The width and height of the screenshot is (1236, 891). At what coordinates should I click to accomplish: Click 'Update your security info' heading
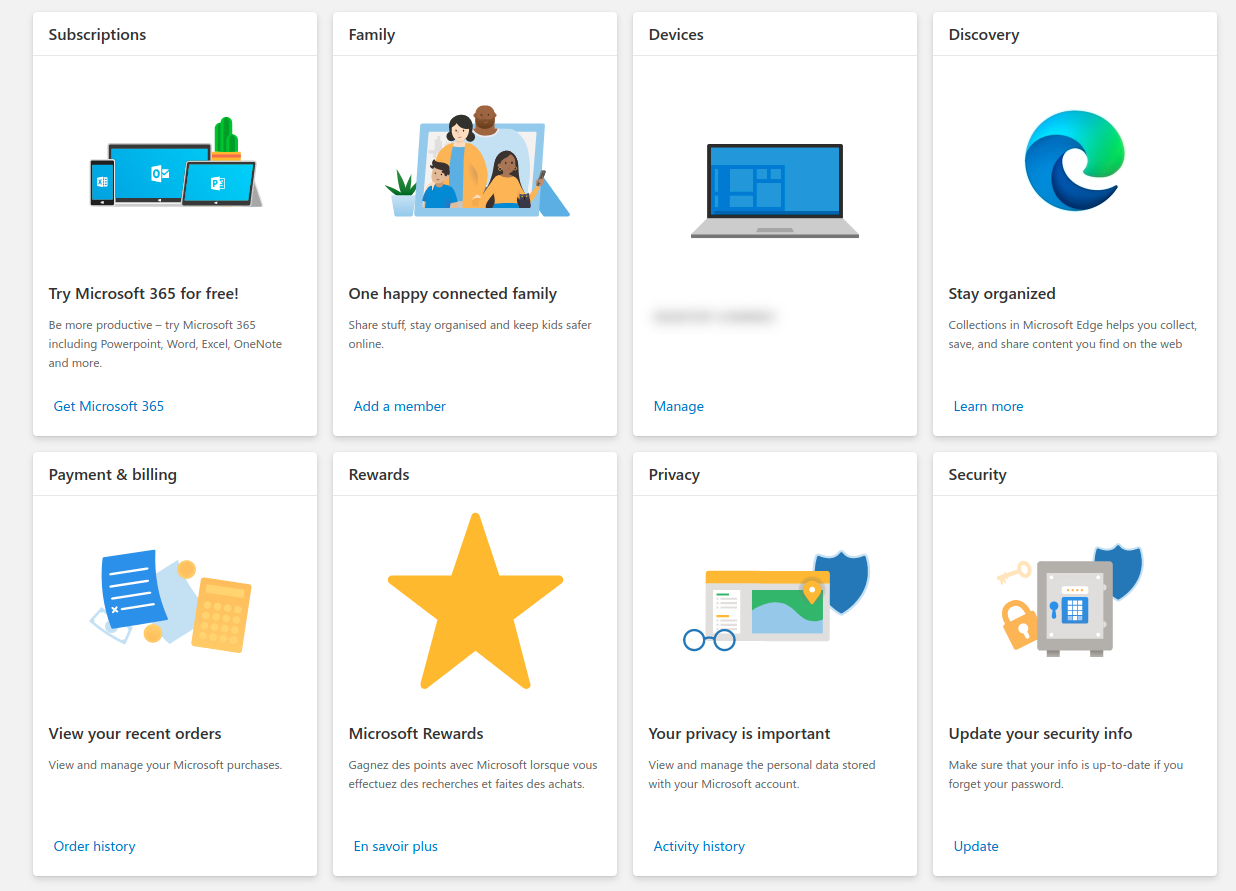(1041, 733)
